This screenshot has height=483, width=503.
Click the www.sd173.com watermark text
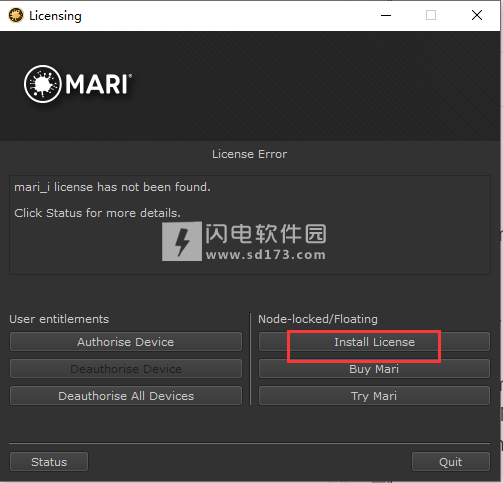tap(266, 255)
